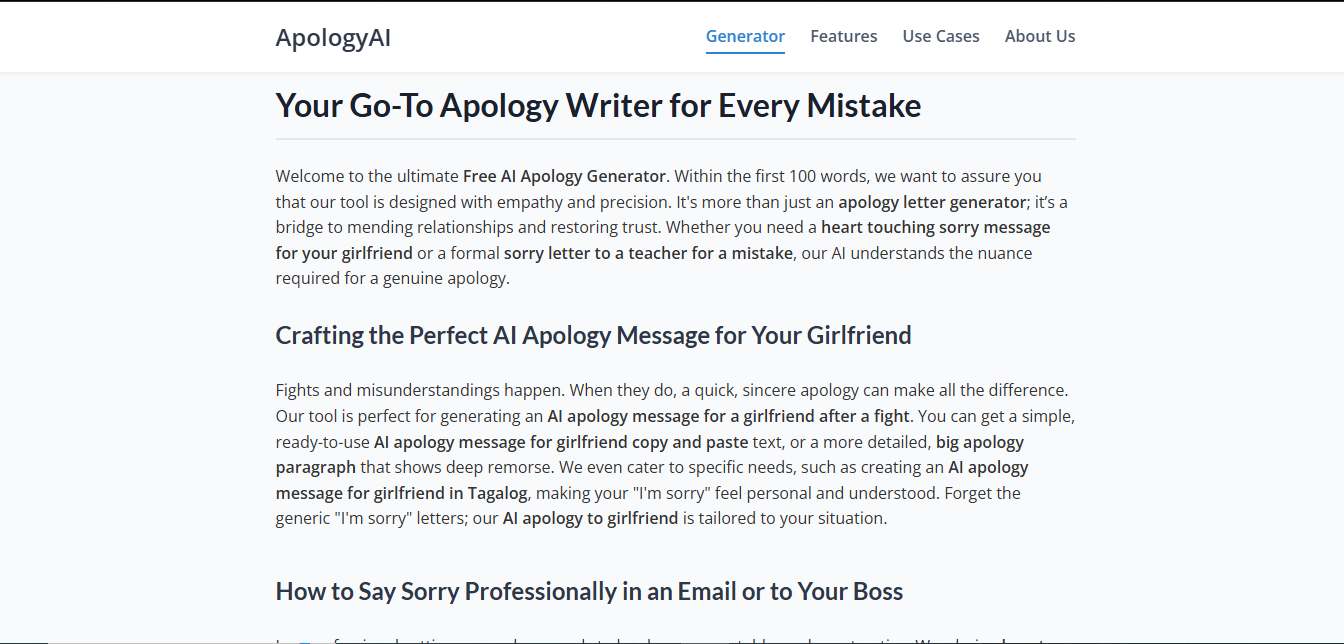Click 'heart touching sorry message' bold text
This screenshot has width=1344, height=644.
[935, 227]
